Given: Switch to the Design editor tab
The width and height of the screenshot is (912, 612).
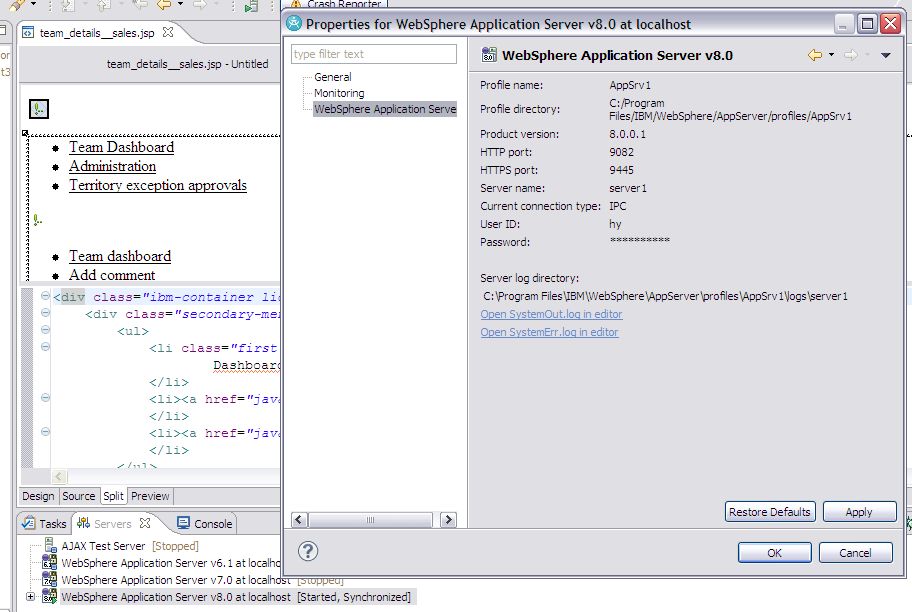Looking at the screenshot, I should [38, 496].
